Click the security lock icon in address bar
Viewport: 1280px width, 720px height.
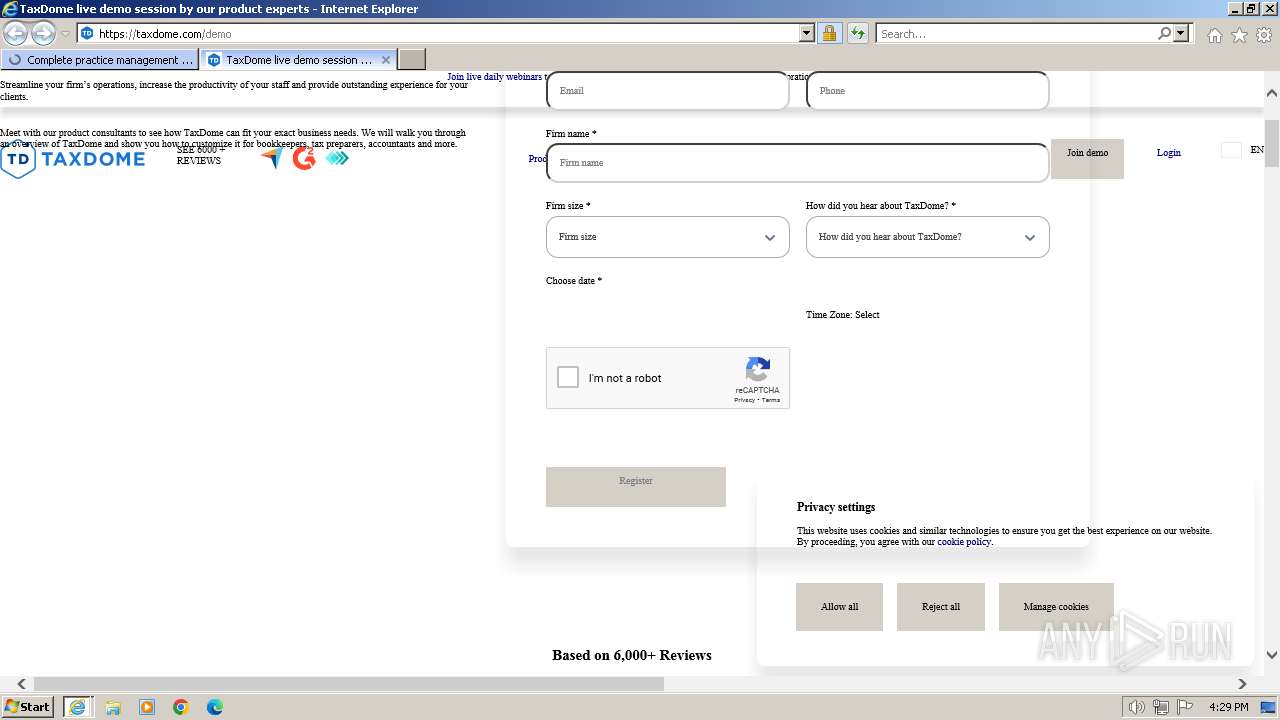click(829, 33)
